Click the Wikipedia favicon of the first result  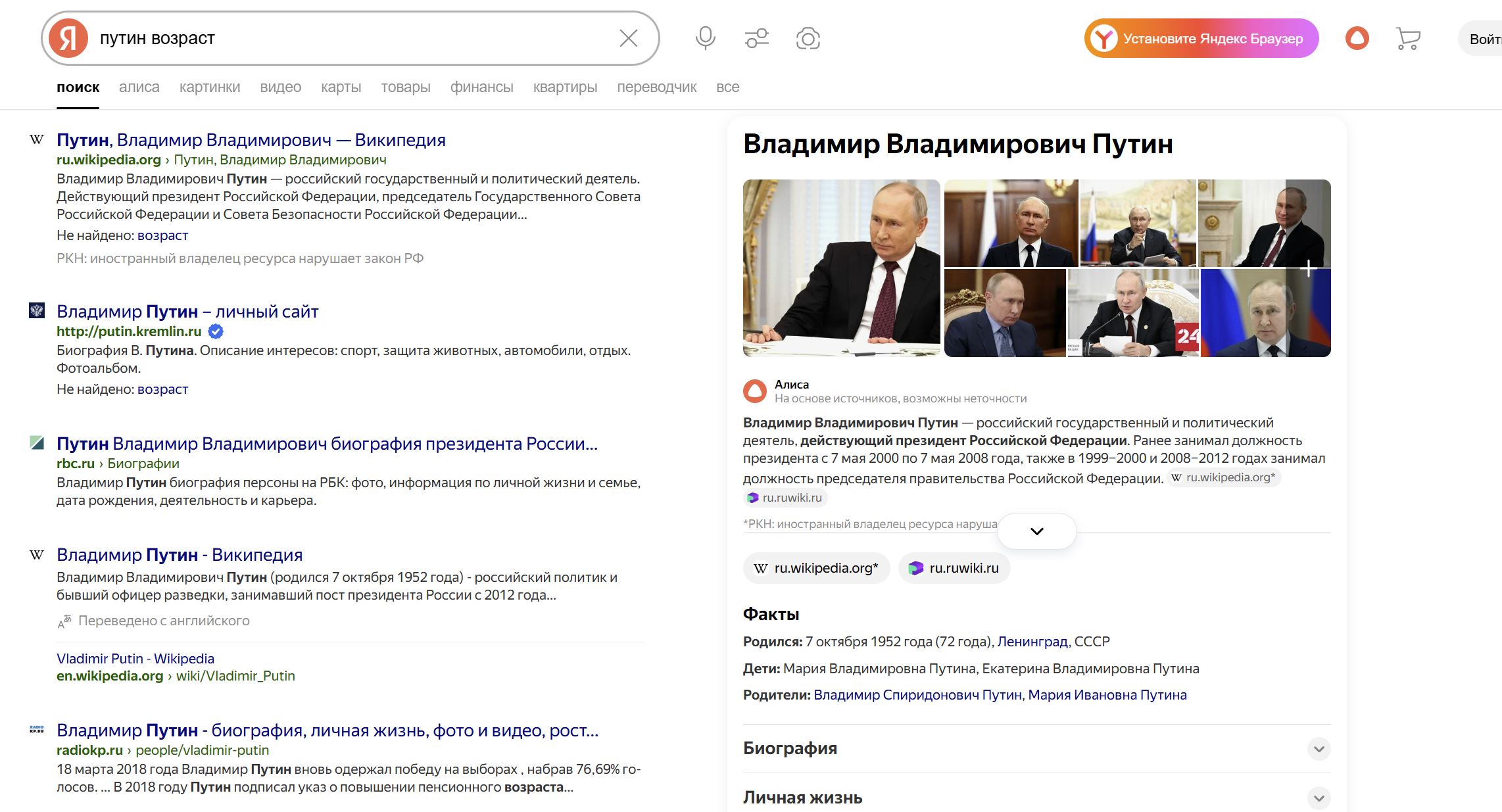pos(37,139)
